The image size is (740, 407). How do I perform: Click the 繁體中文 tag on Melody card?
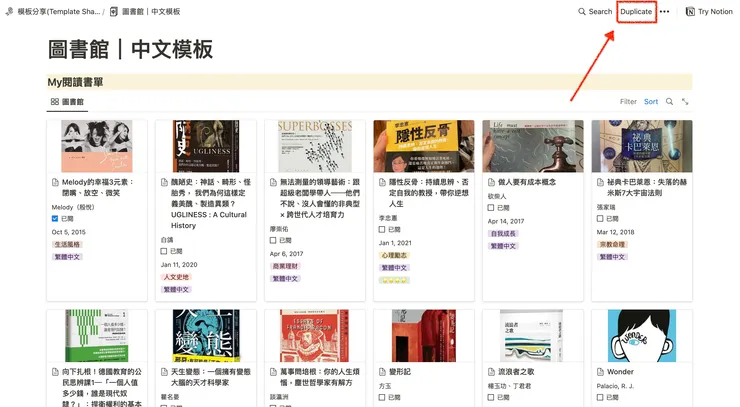click(x=67, y=257)
